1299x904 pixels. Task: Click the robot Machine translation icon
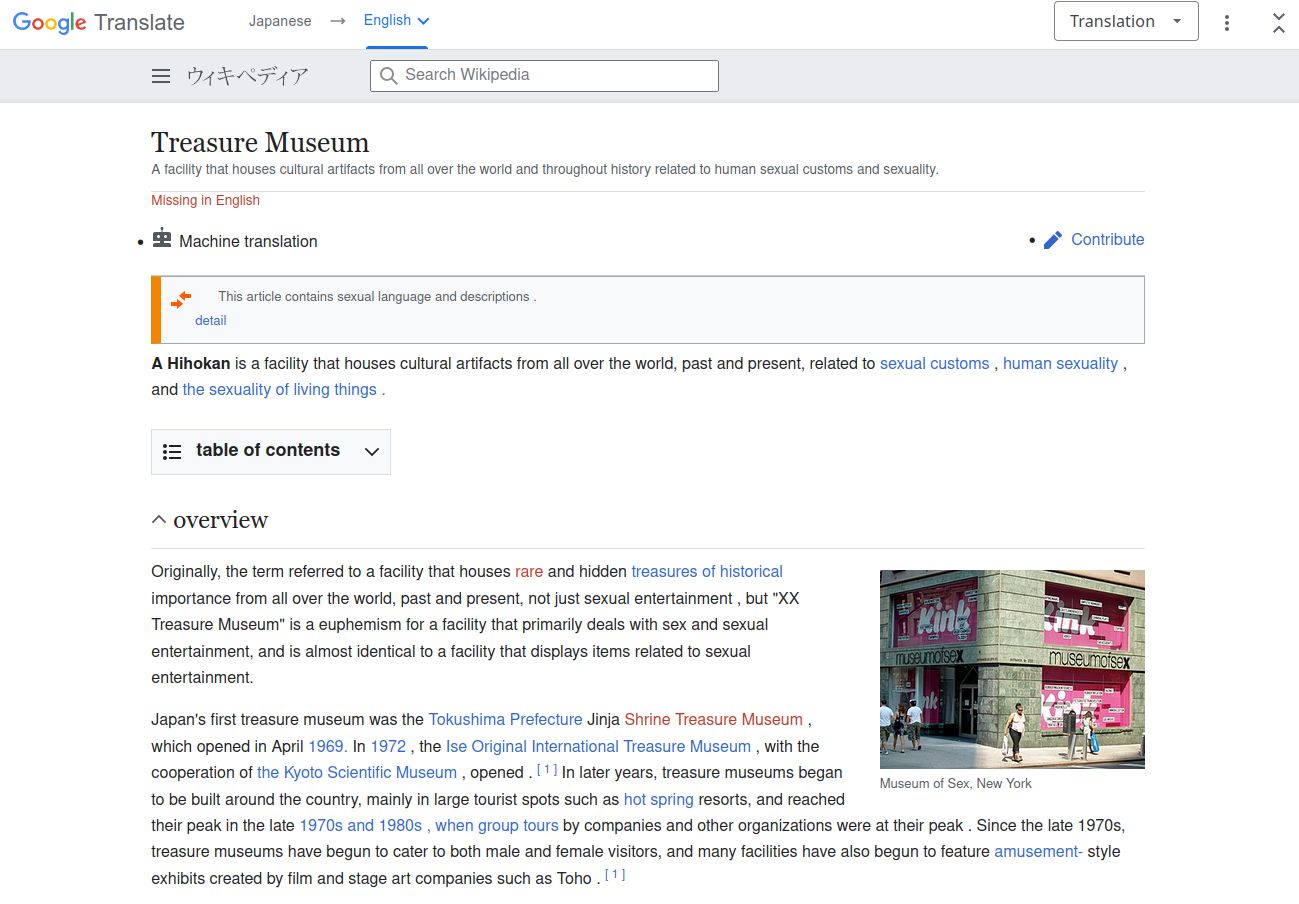coord(162,238)
